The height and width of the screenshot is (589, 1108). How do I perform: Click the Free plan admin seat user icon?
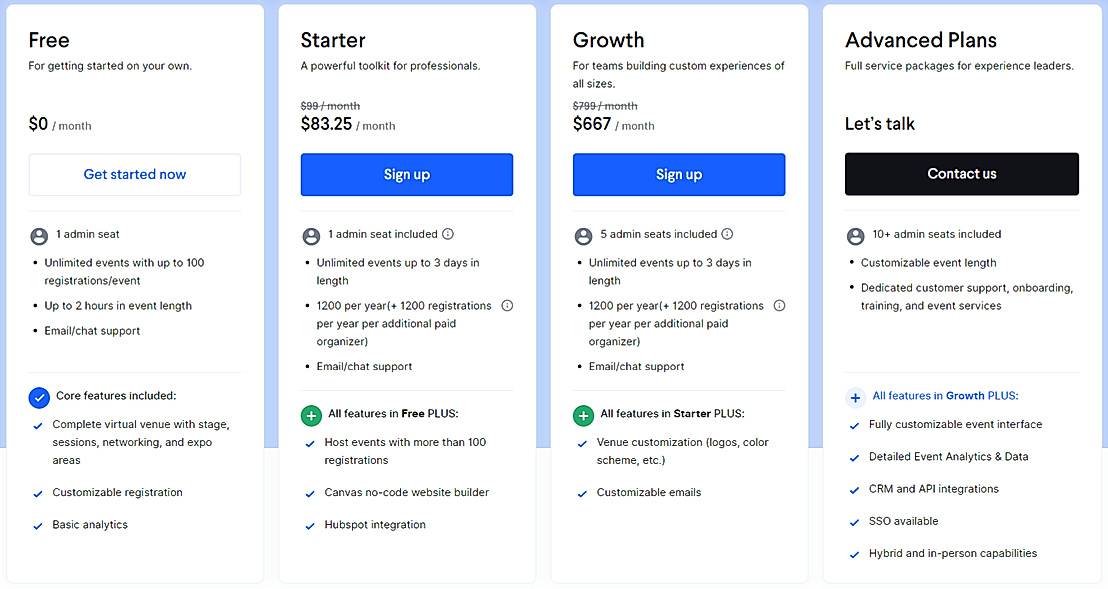pos(39,236)
